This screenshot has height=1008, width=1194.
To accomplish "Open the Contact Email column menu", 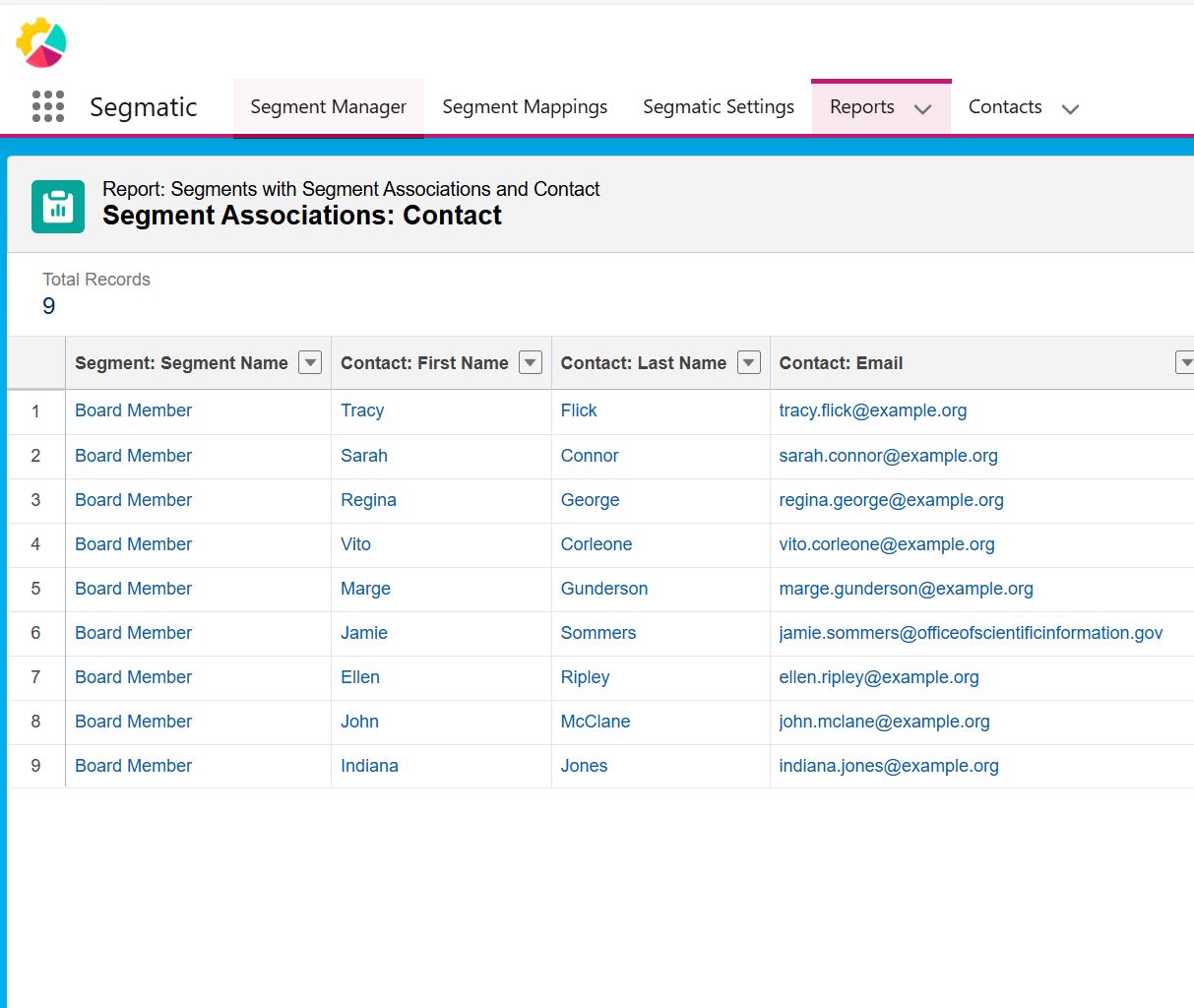I will click(x=1184, y=362).
